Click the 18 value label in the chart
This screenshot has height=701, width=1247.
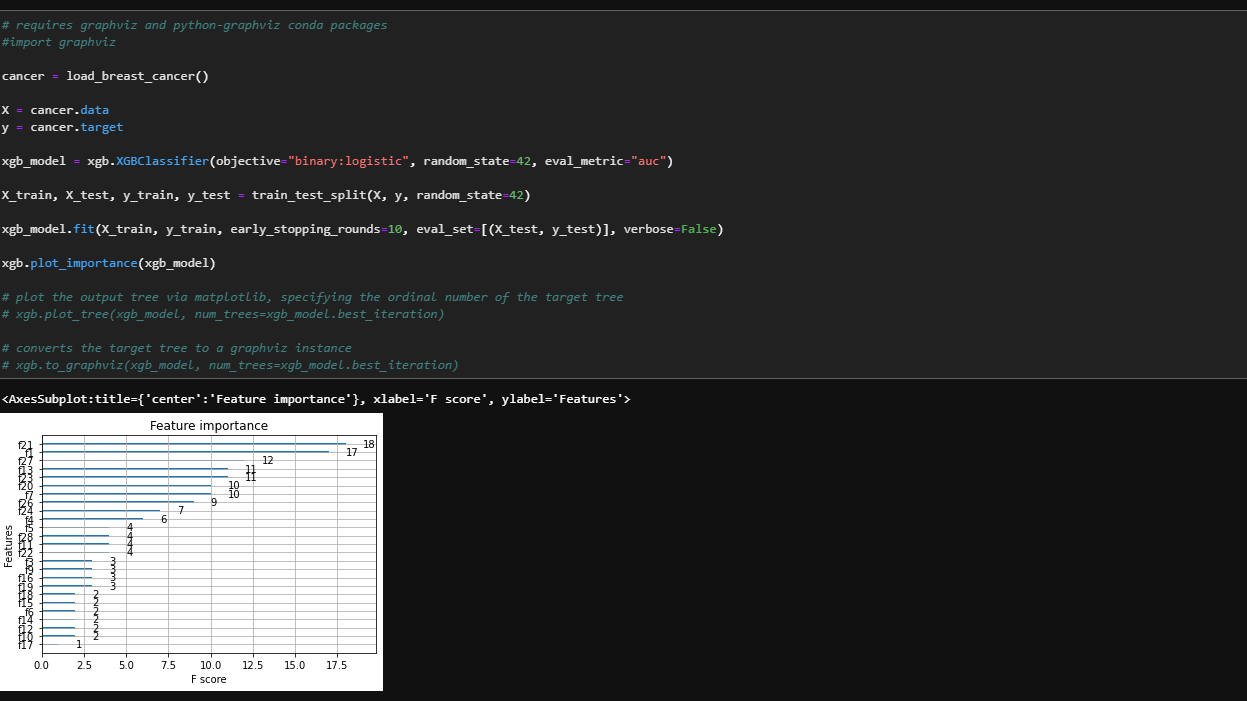pyautogui.click(x=369, y=444)
